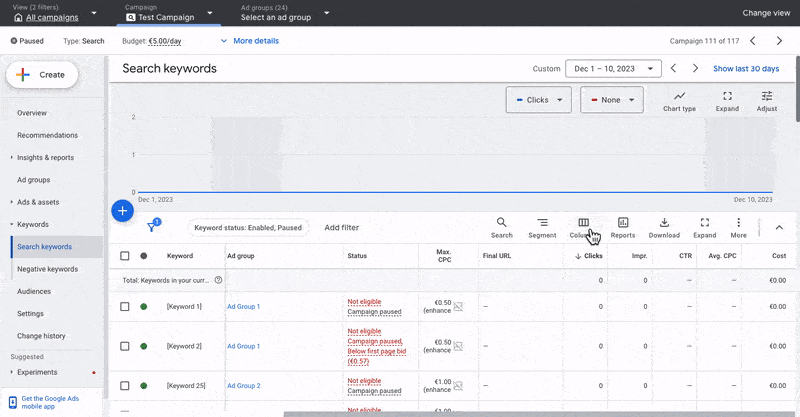
Task: Click the mobile app phone icon
Action: [x=13, y=403]
